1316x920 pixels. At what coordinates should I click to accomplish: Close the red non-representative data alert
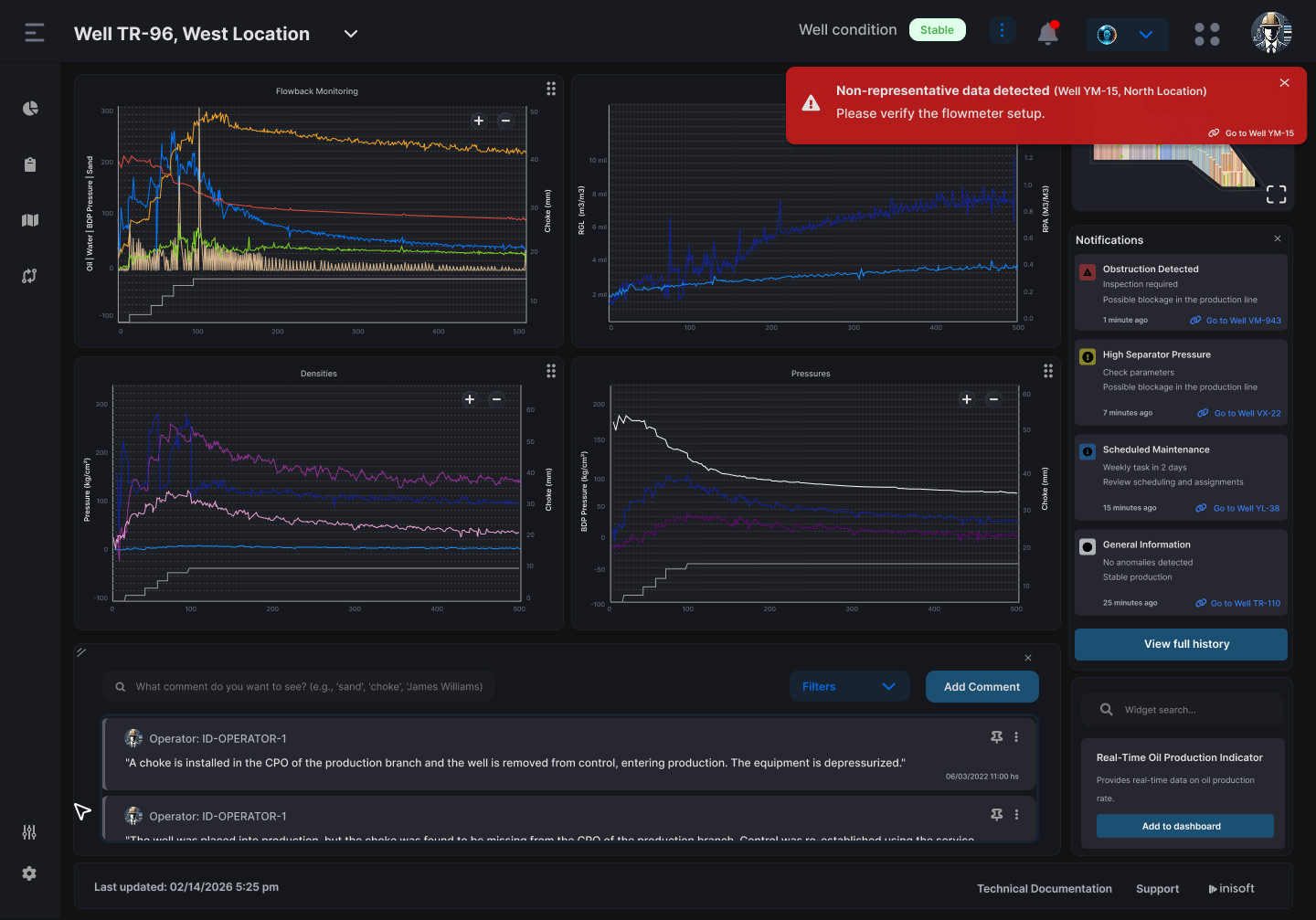click(x=1285, y=83)
